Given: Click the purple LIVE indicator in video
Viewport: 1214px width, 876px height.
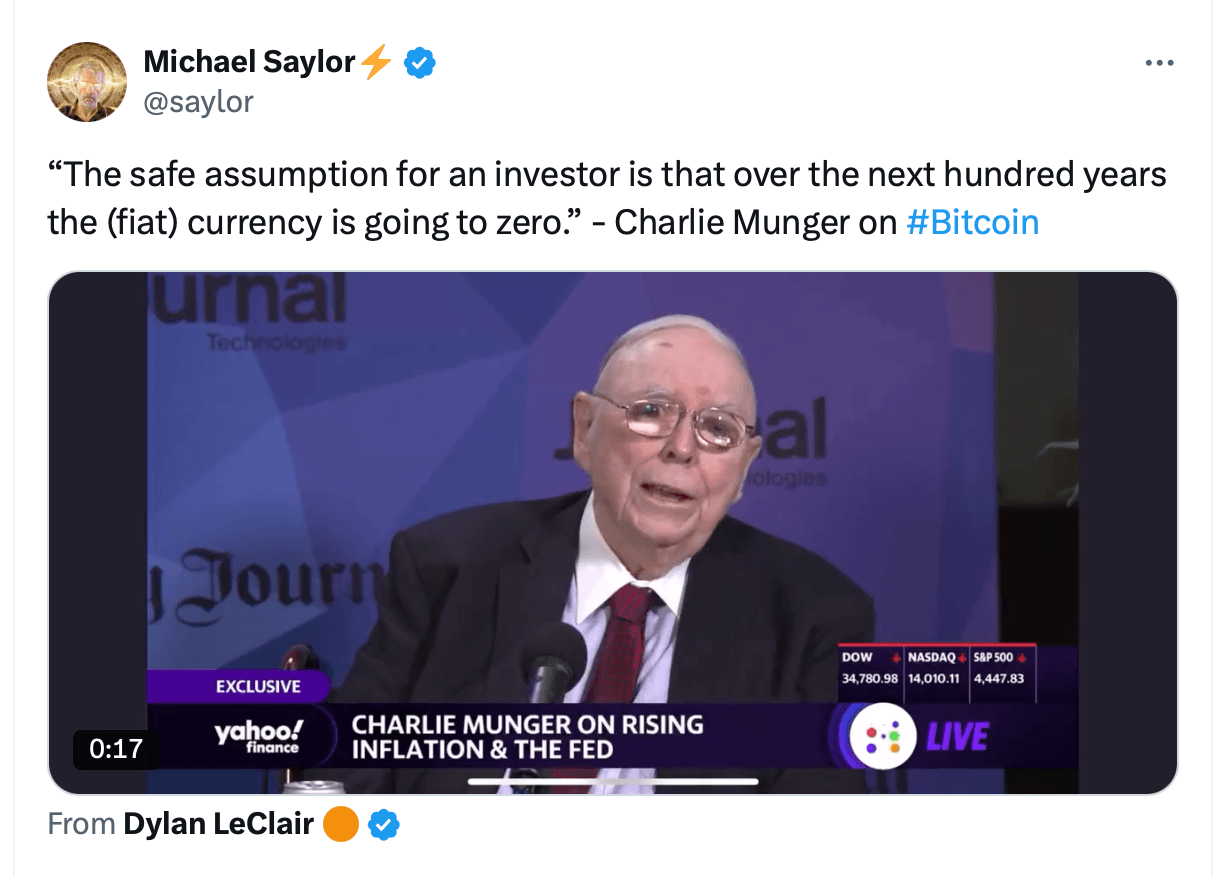Looking at the screenshot, I should click(x=957, y=738).
